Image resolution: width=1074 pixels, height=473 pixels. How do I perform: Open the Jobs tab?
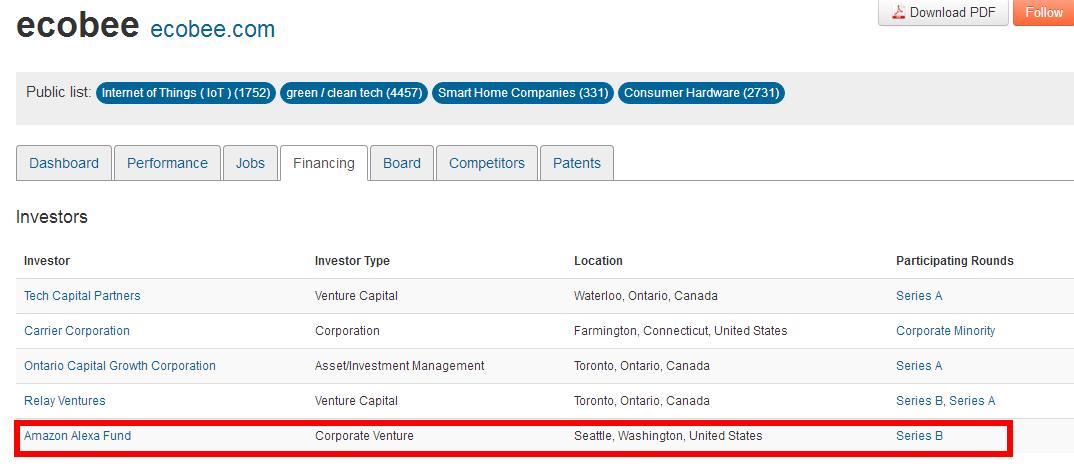point(250,163)
